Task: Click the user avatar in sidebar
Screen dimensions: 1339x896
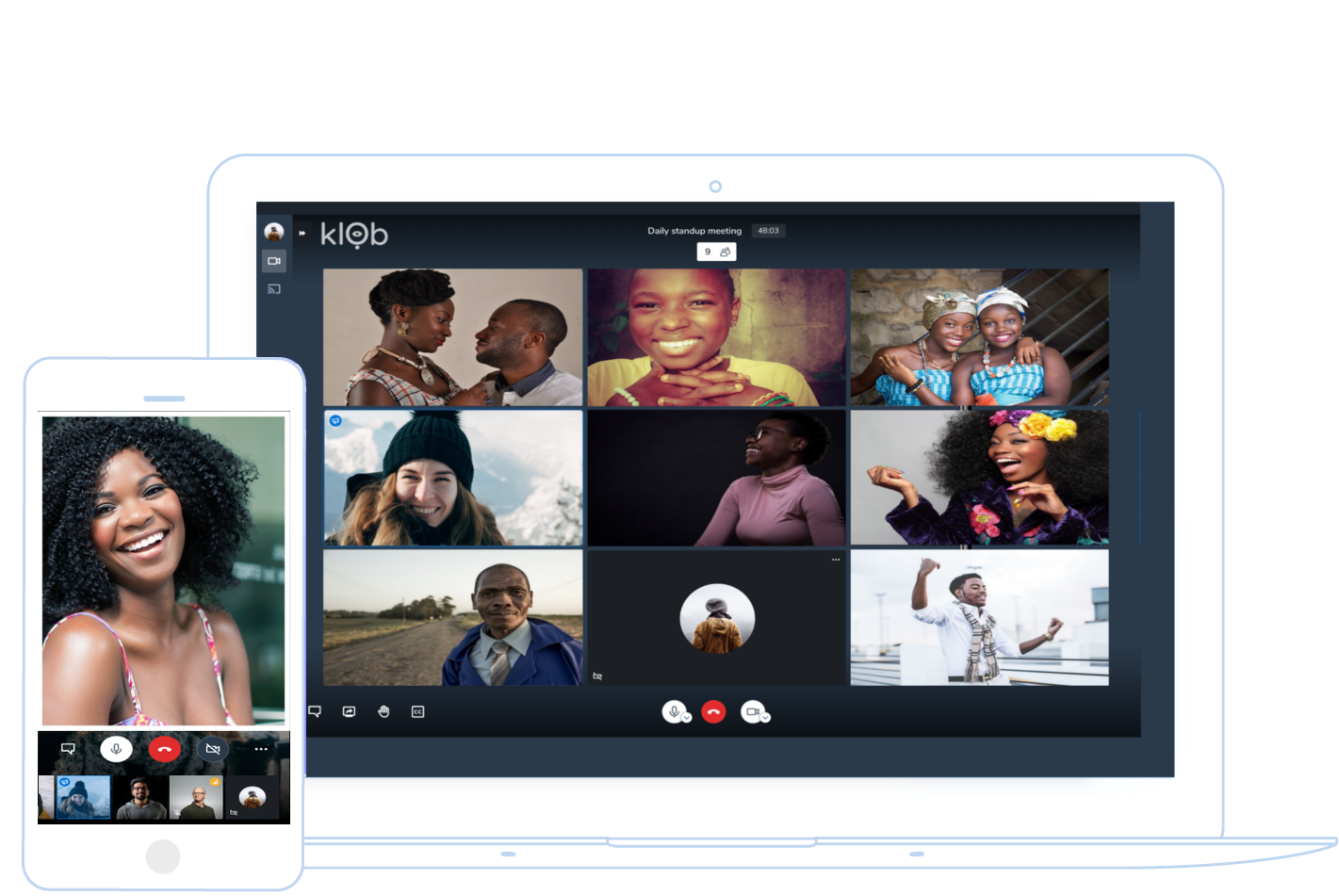Action: point(273,232)
